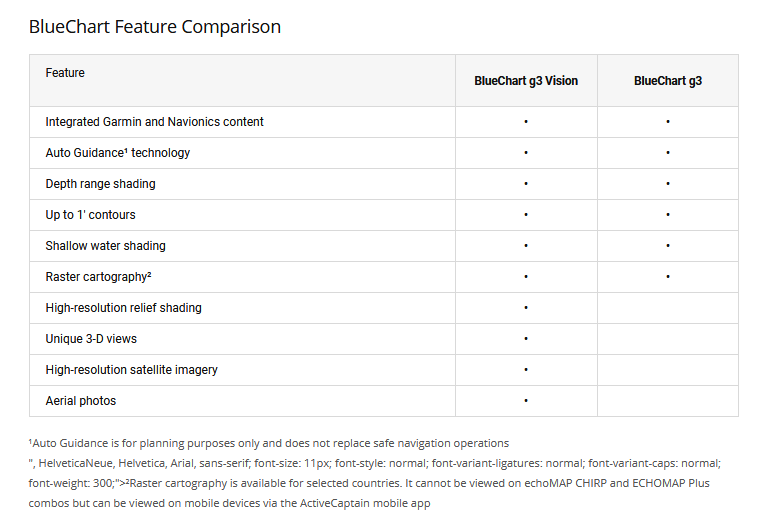Click the Unique 3-D views label
The width and height of the screenshot is (773, 531).
coord(90,339)
